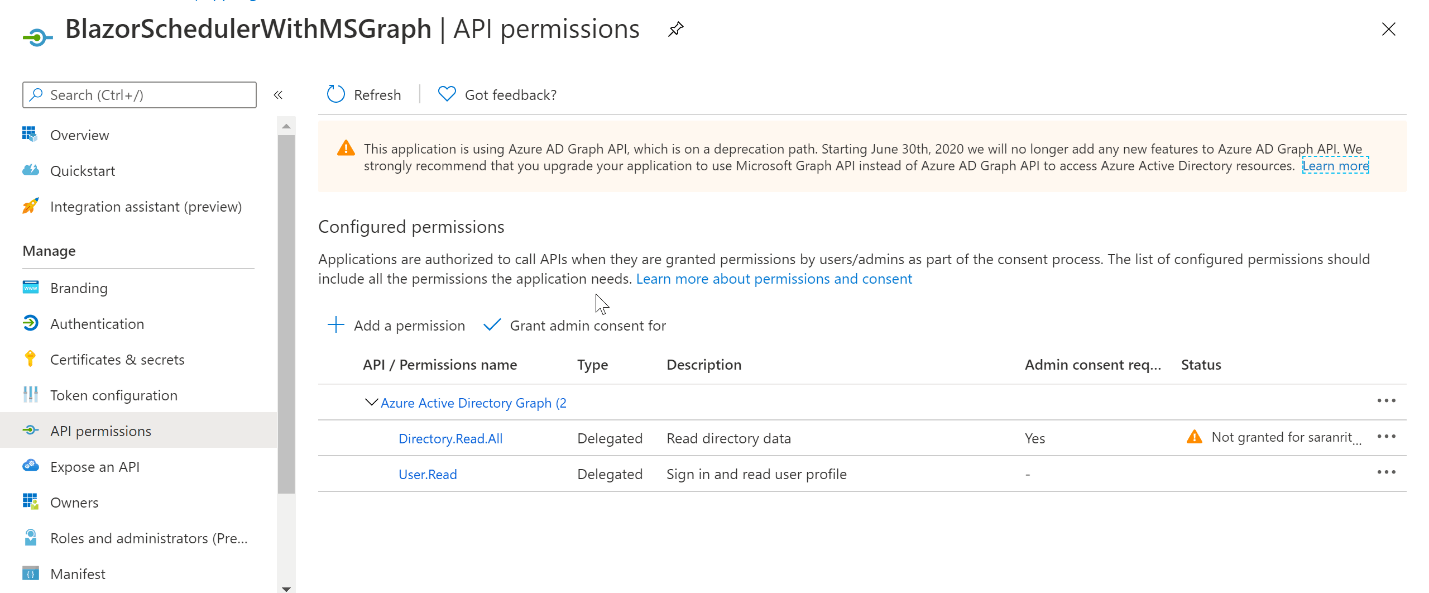Click the Token configuration icon
Viewport: 1429px width, 593px height.
[31, 395]
